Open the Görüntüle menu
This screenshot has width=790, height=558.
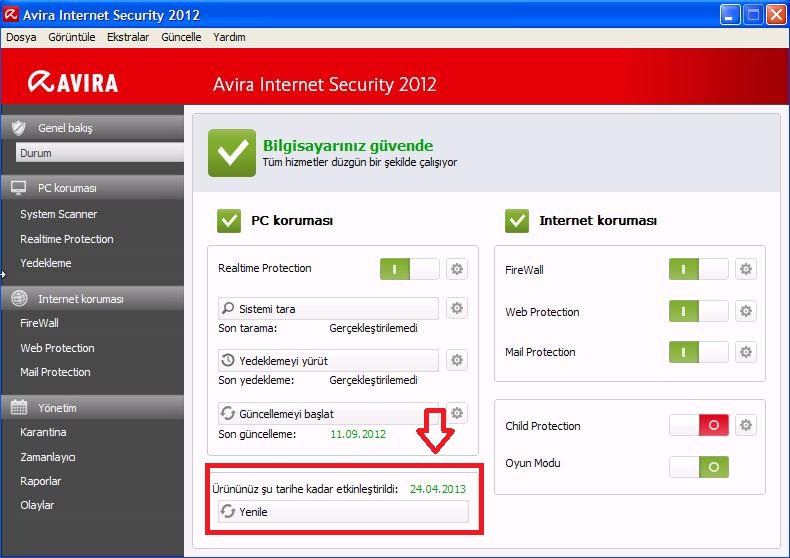72,37
